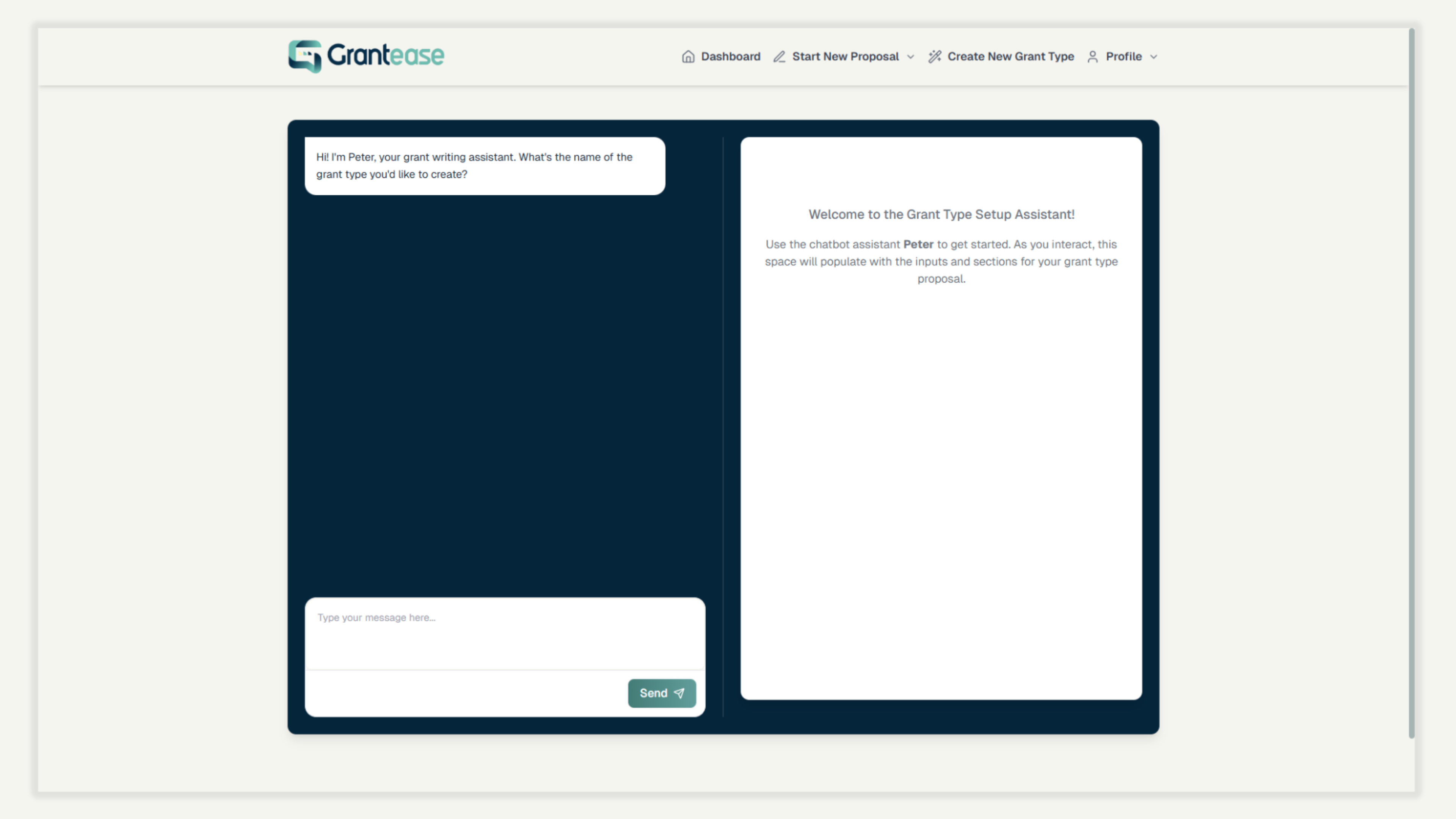Open the Profile menu label
Screen dimensions: 1456x819
point(1123,56)
